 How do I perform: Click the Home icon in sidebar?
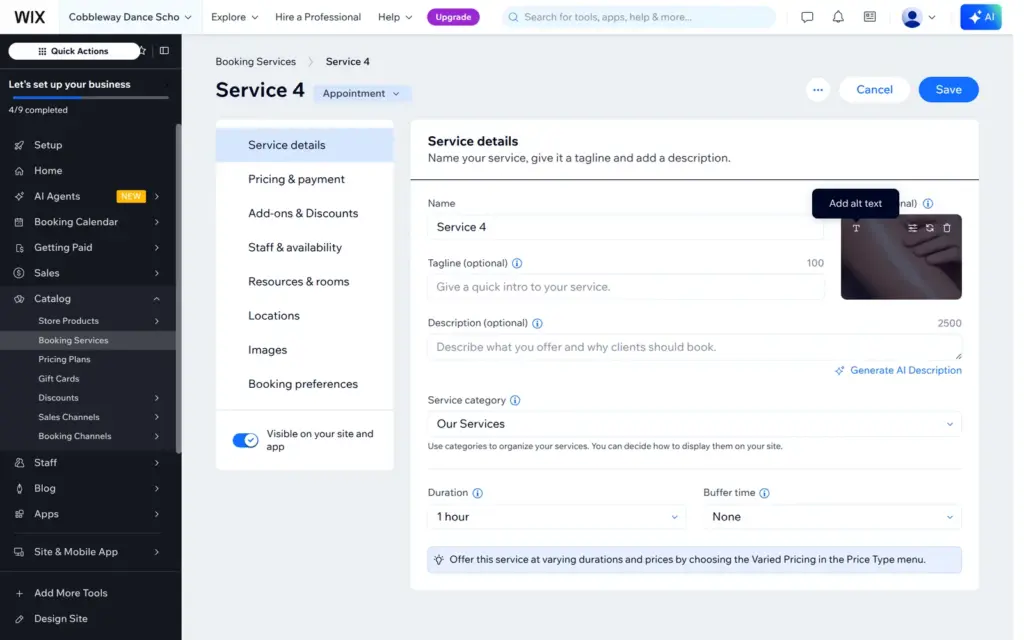click(x=19, y=171)
